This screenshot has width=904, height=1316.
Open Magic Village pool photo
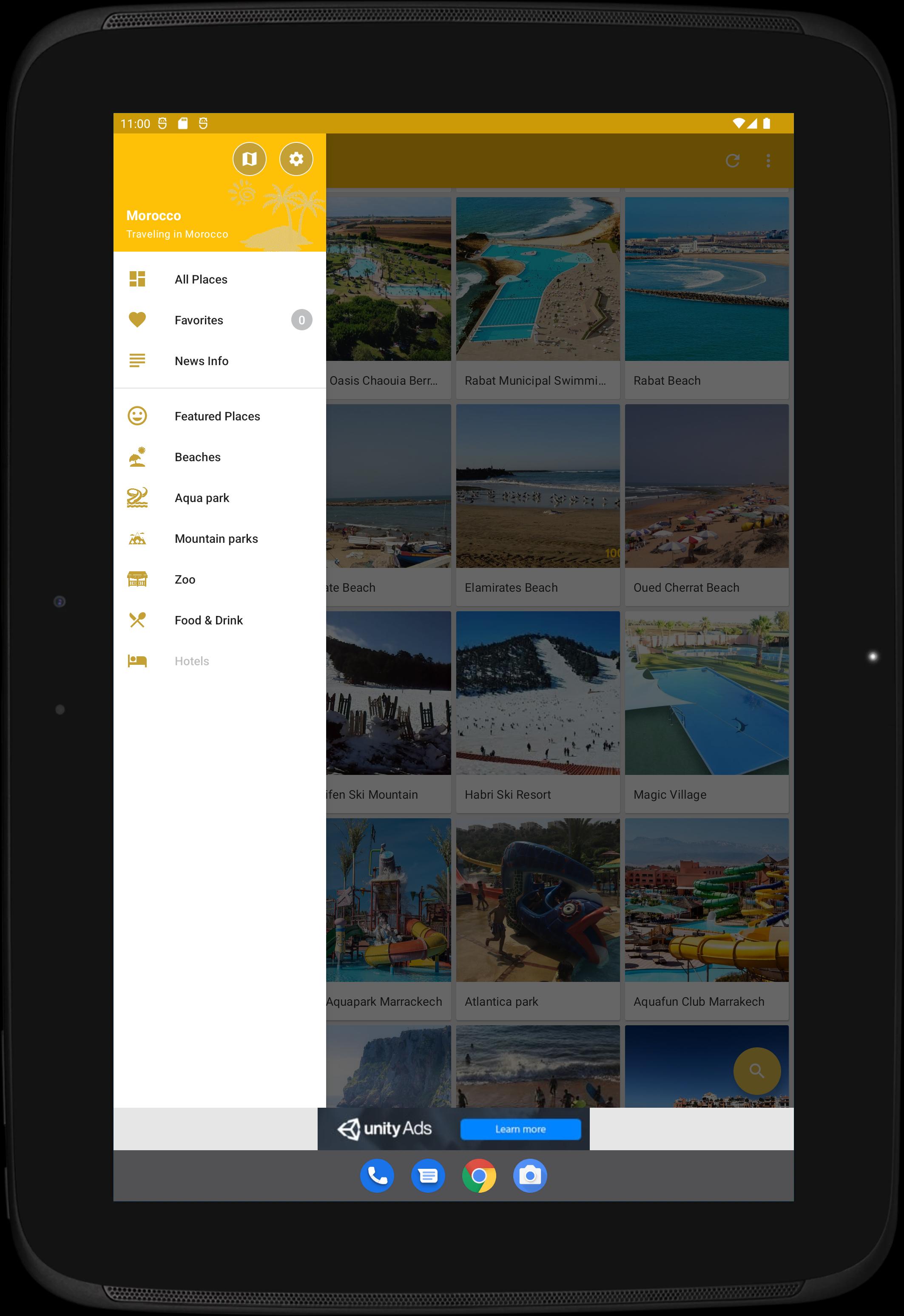pos(706,692)
